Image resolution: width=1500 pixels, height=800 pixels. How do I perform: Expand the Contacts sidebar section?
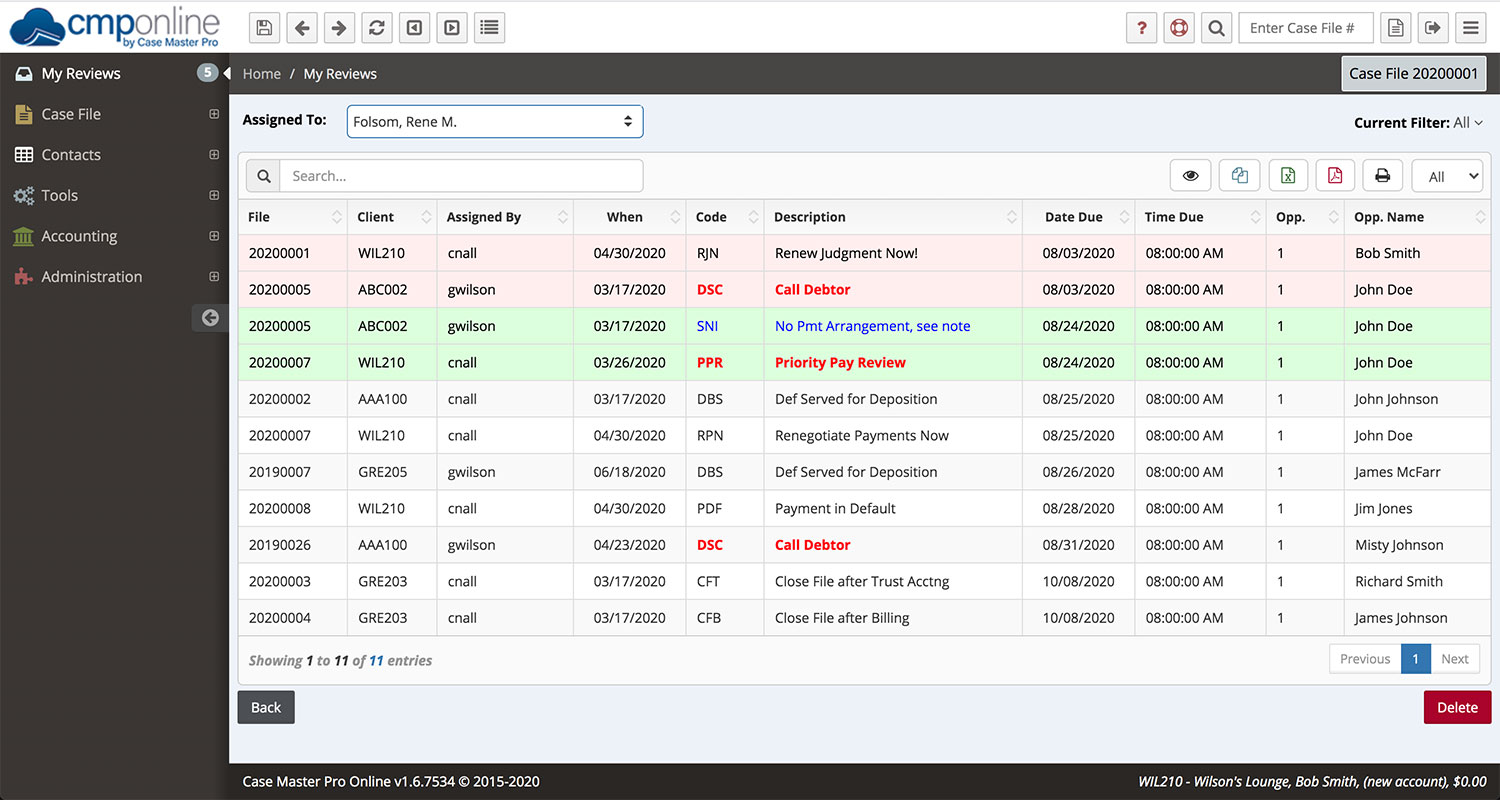click(214, 155)
